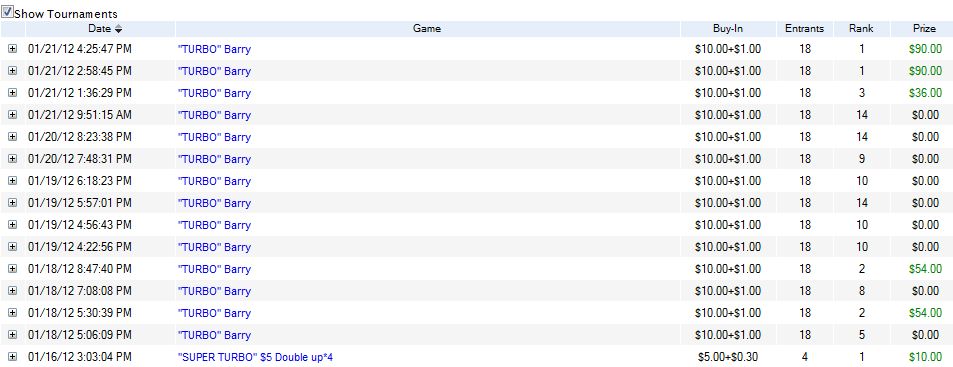Select the $10.00 prize cell
The image size is (953, 367).
[x=925, y=357]
